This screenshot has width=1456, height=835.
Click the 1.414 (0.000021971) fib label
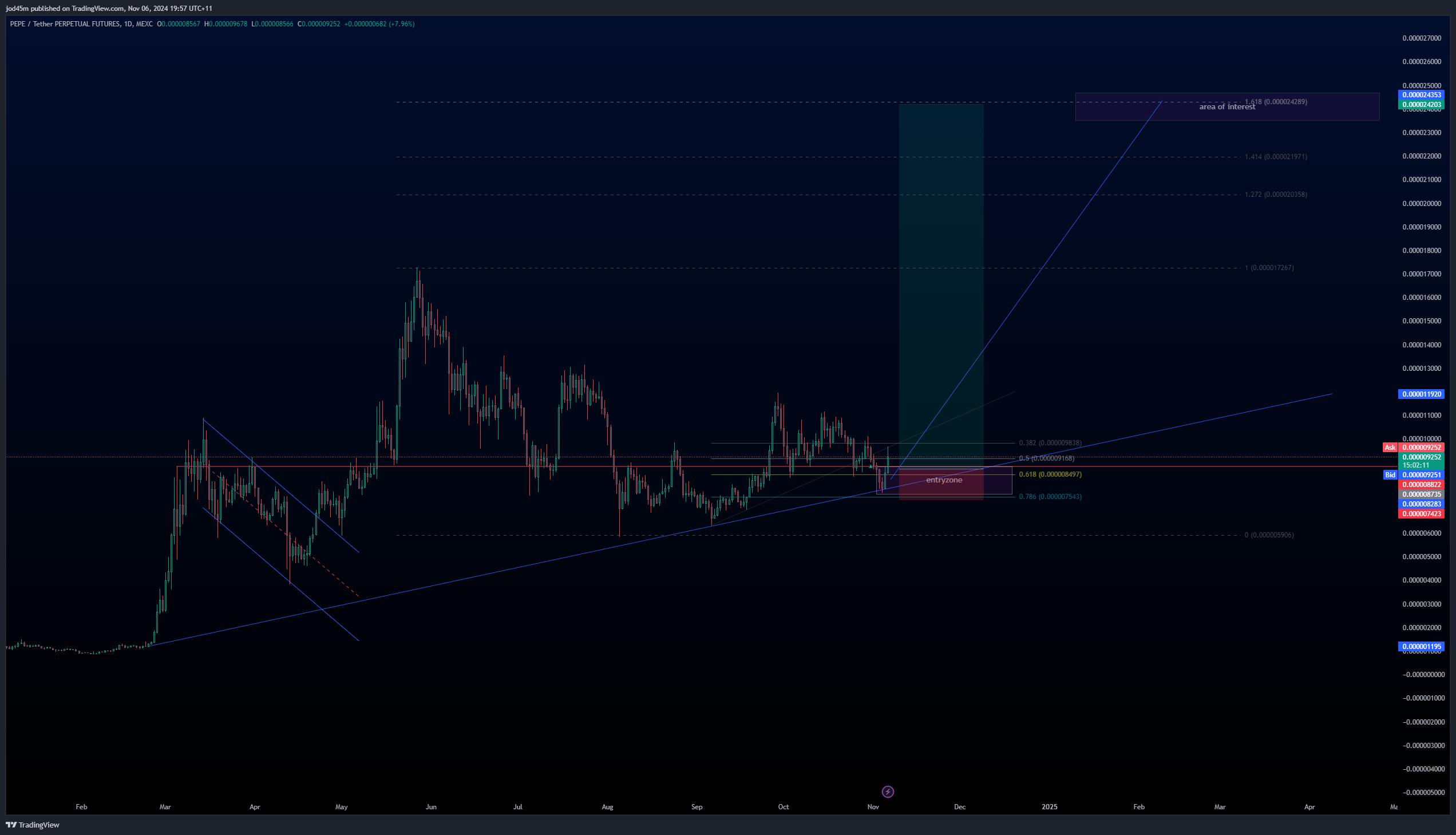tap(1276, 157)
